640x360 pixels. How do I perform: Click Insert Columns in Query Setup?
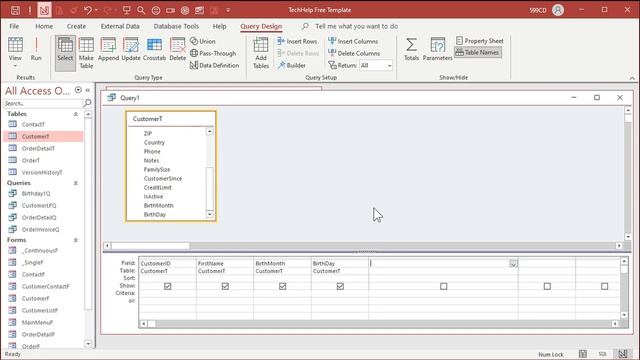tap(353, 41)
